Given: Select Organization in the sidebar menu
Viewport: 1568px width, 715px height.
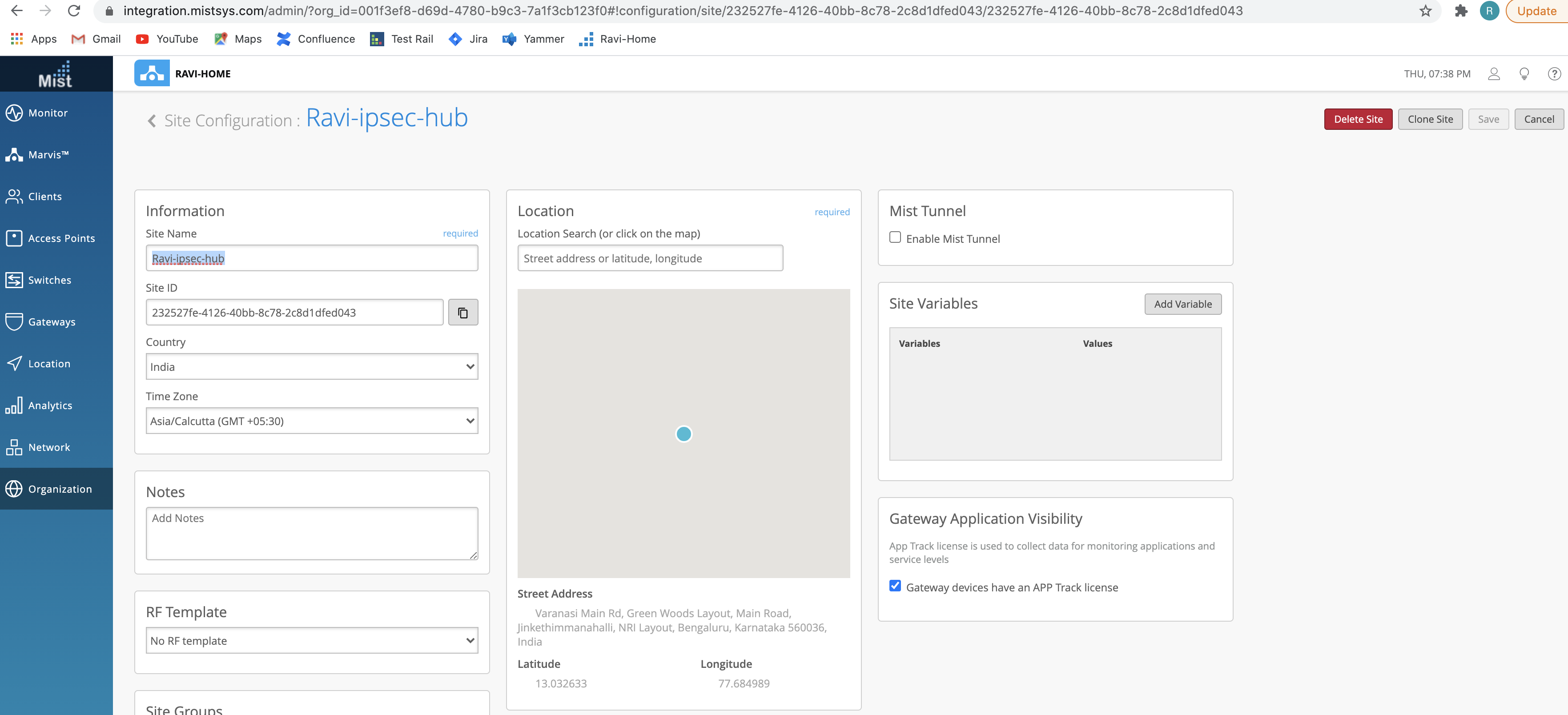Looking at the screenshot, I should pyautogui.click(x=60, y=489).
